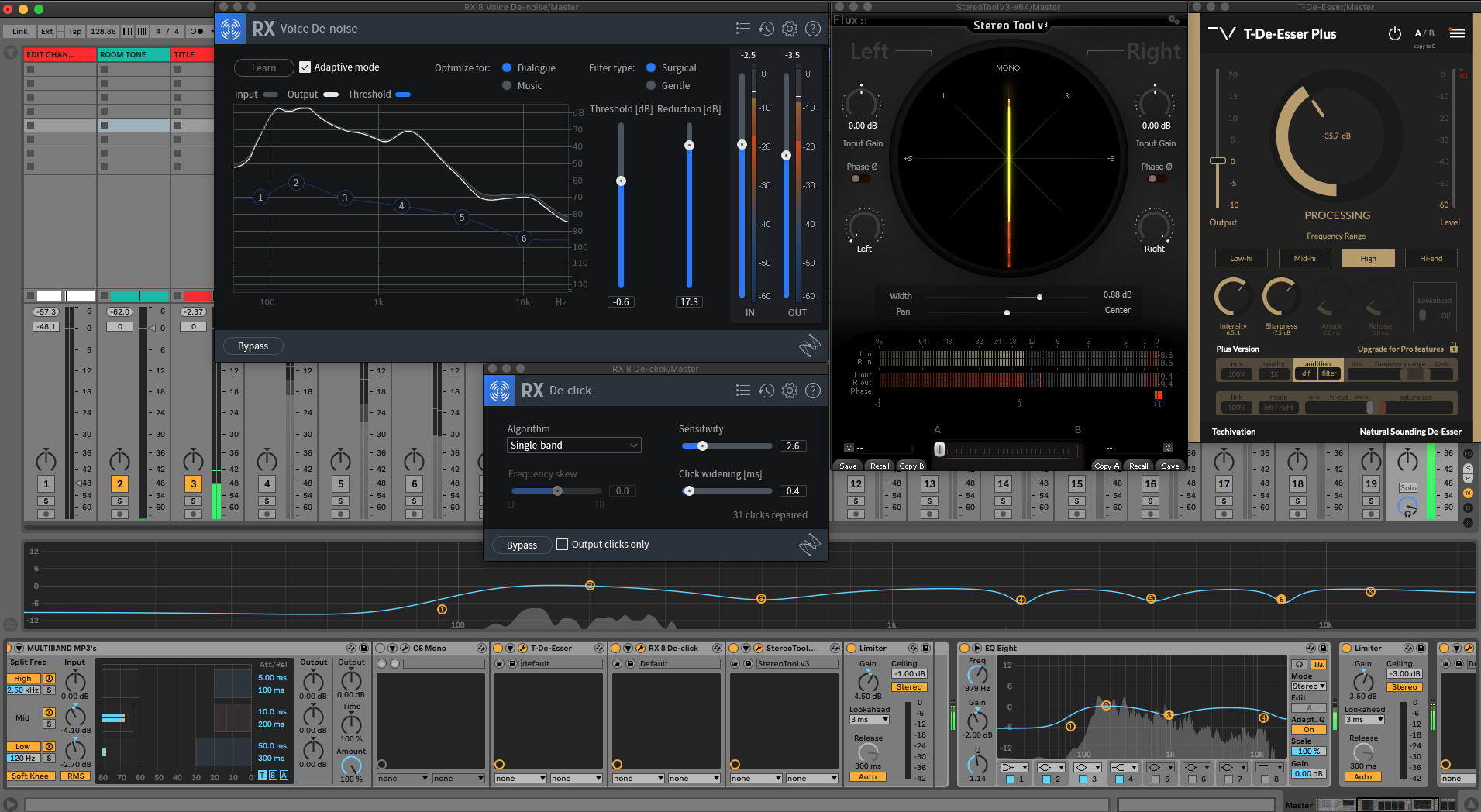The height and width of the screenshot is (812, 1481).
Task: Enable Output clicks only checkbox
Action: point(563,545)
